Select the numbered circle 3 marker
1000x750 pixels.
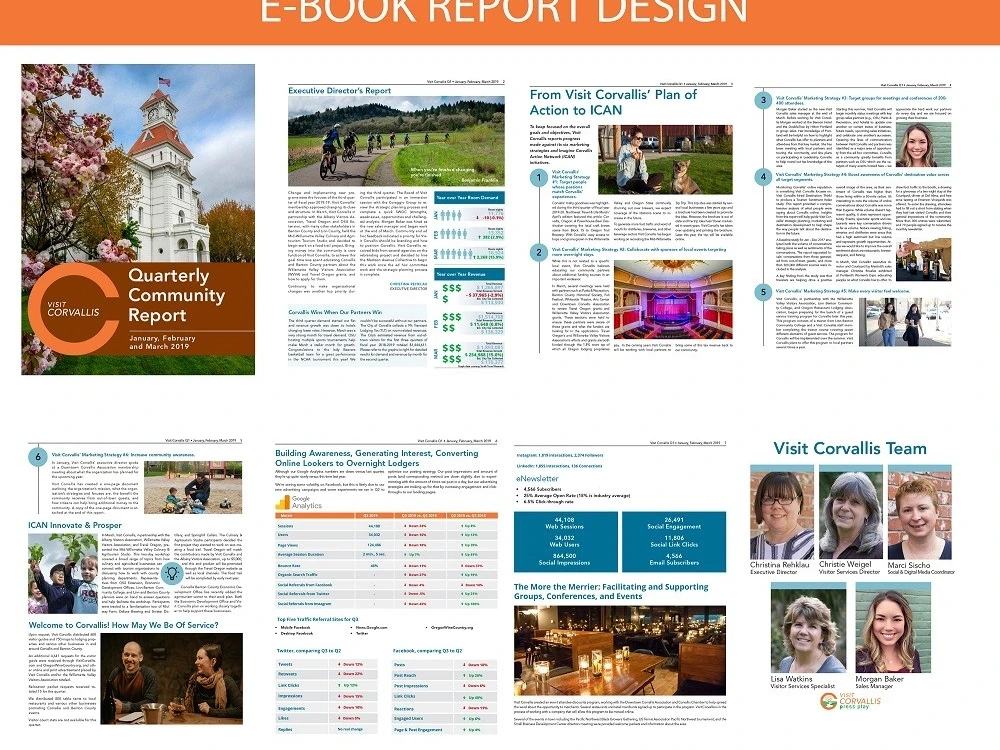point(763,100)
